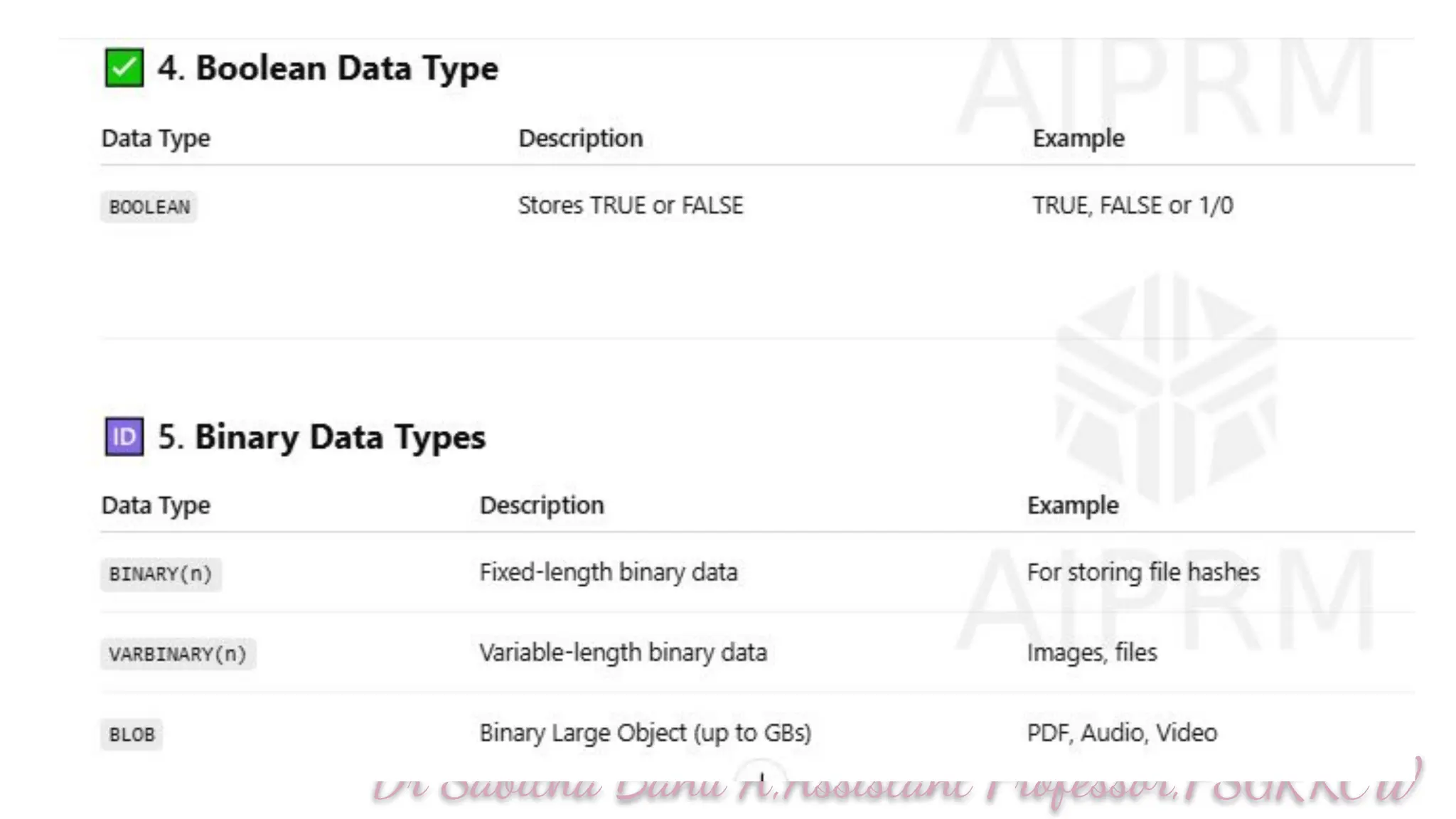
Task: Click 'Images, files' example text
Action: click(x=1091, y=653)
